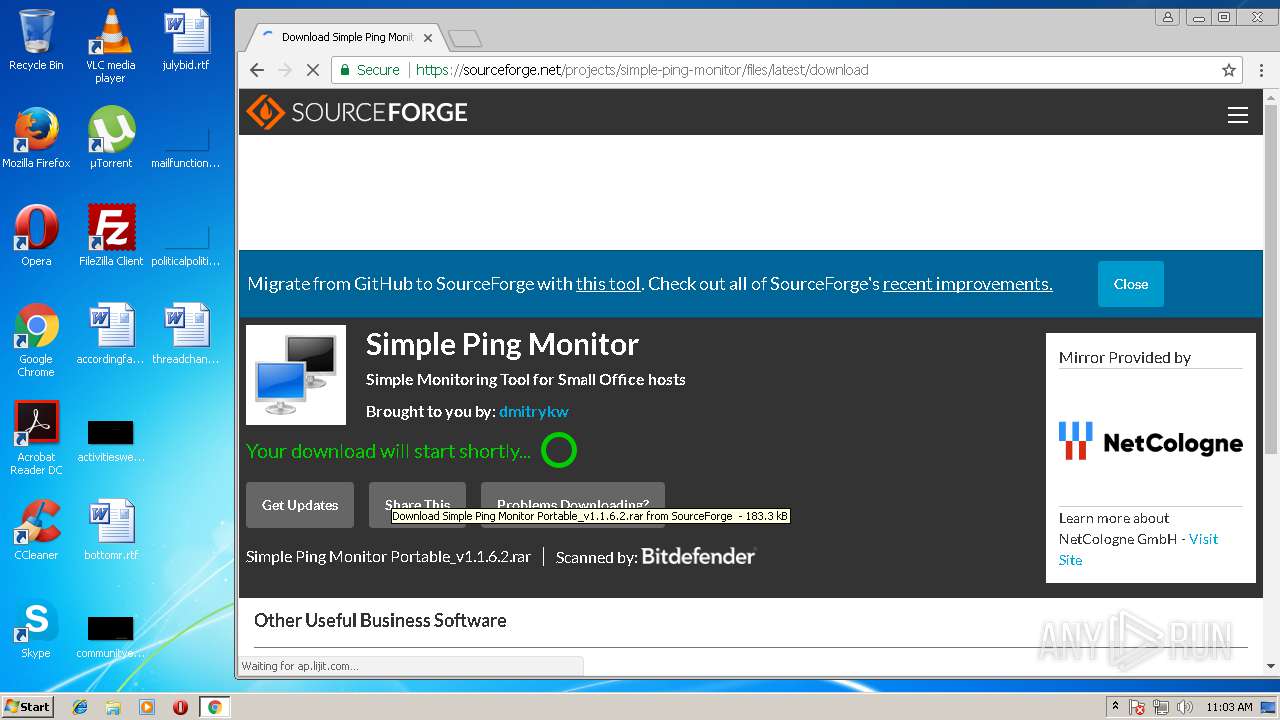Click the Chrome back arrow
Image resolution: width=1280 pixels, height=720 pixels.
(x=257, y=70)
